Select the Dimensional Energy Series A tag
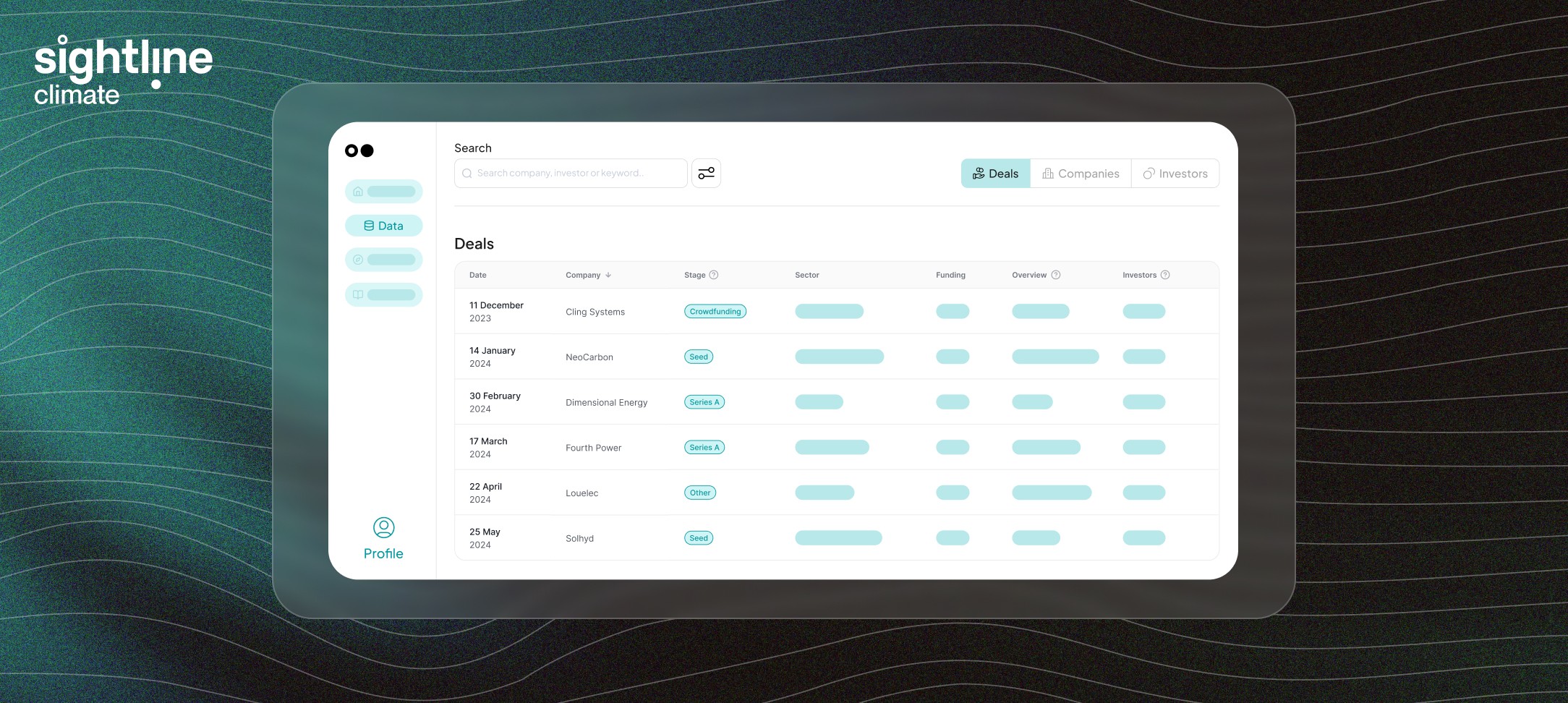1568x703 pixels. 704,402
